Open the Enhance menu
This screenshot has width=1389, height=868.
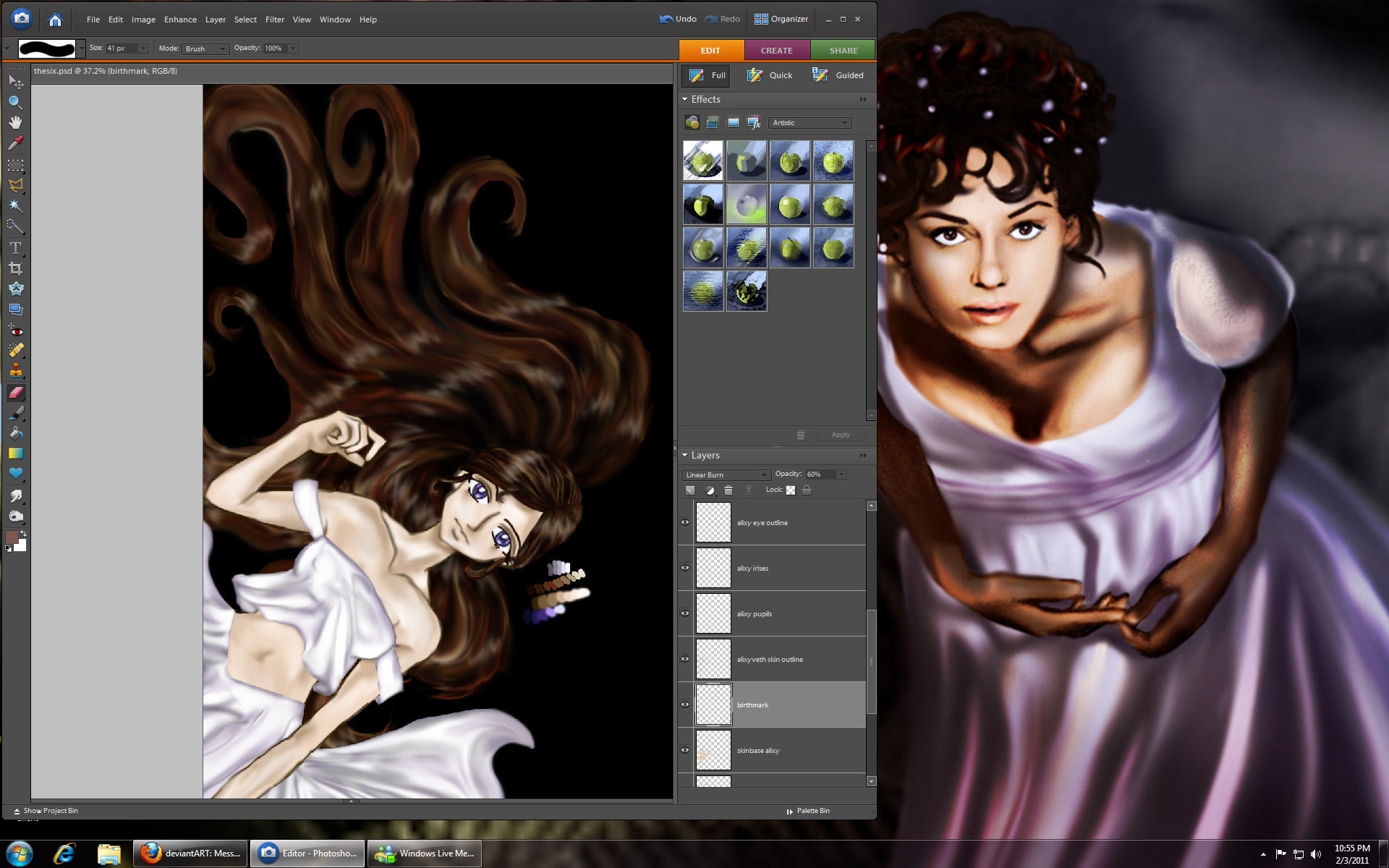tap(180, 20)
